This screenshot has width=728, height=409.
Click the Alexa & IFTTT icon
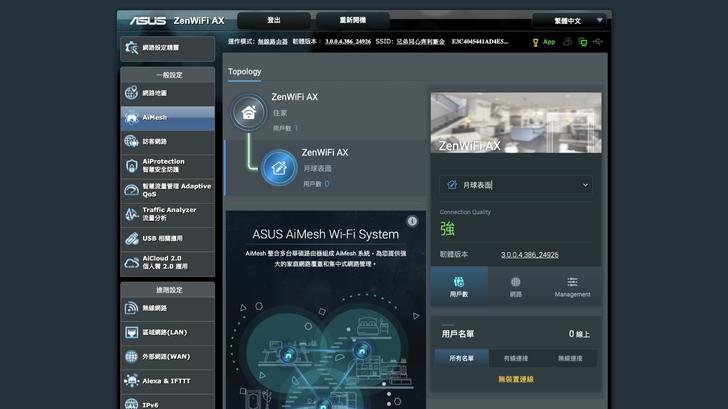(x=132, y=381)
